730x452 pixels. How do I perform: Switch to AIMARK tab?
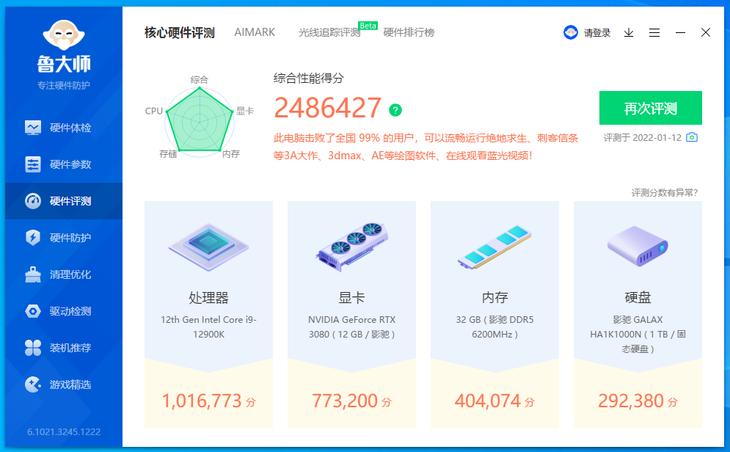(x=254, y=32)
